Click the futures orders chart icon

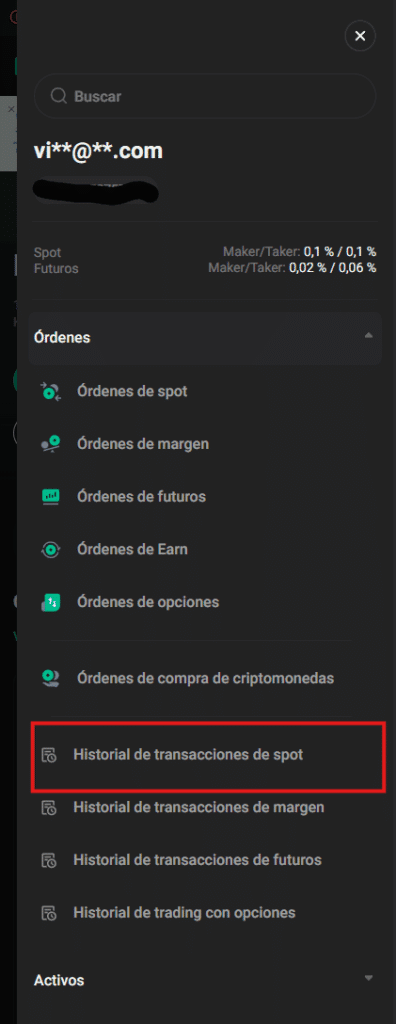[50, 497]
